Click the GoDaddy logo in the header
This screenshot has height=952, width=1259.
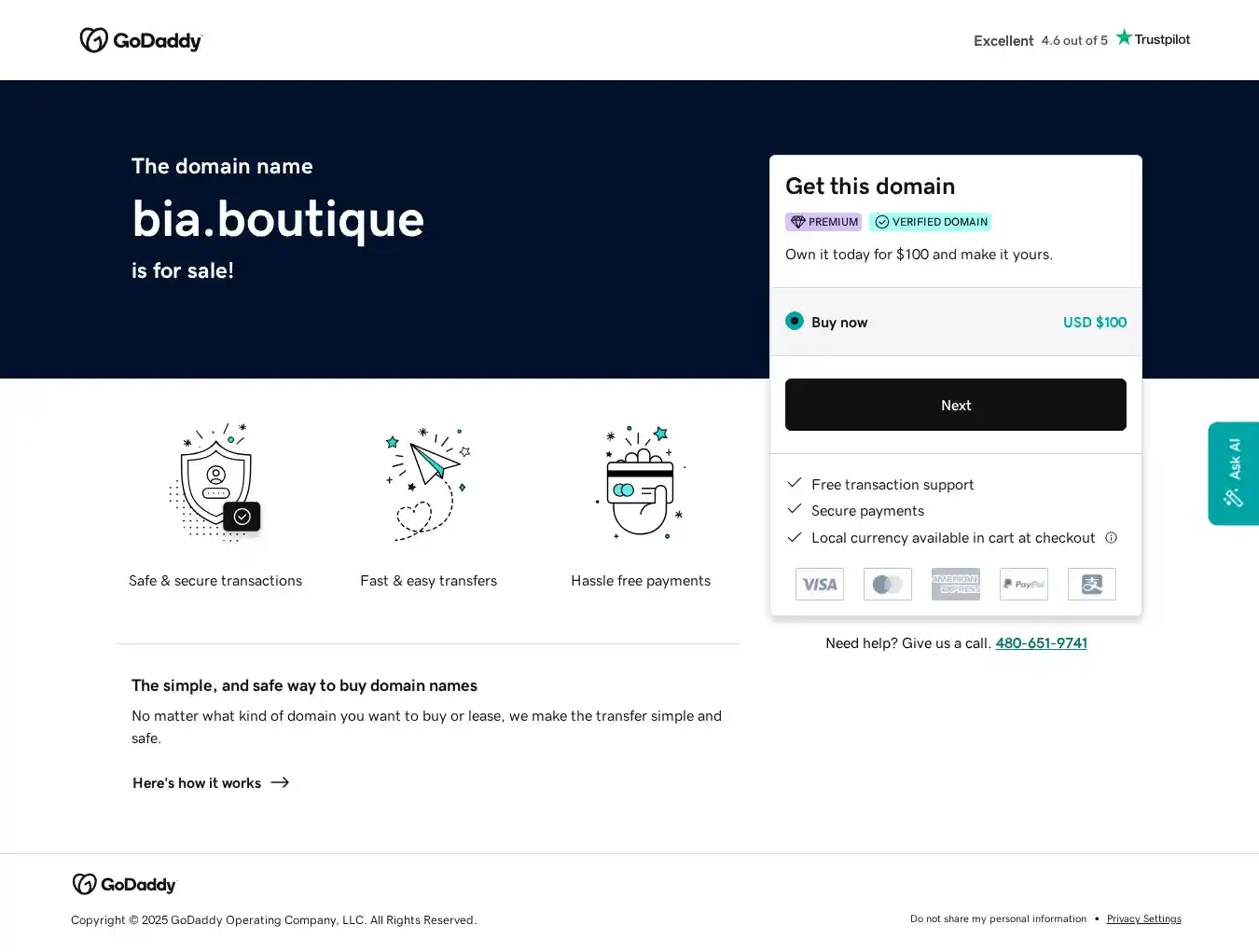pos(141,40)
